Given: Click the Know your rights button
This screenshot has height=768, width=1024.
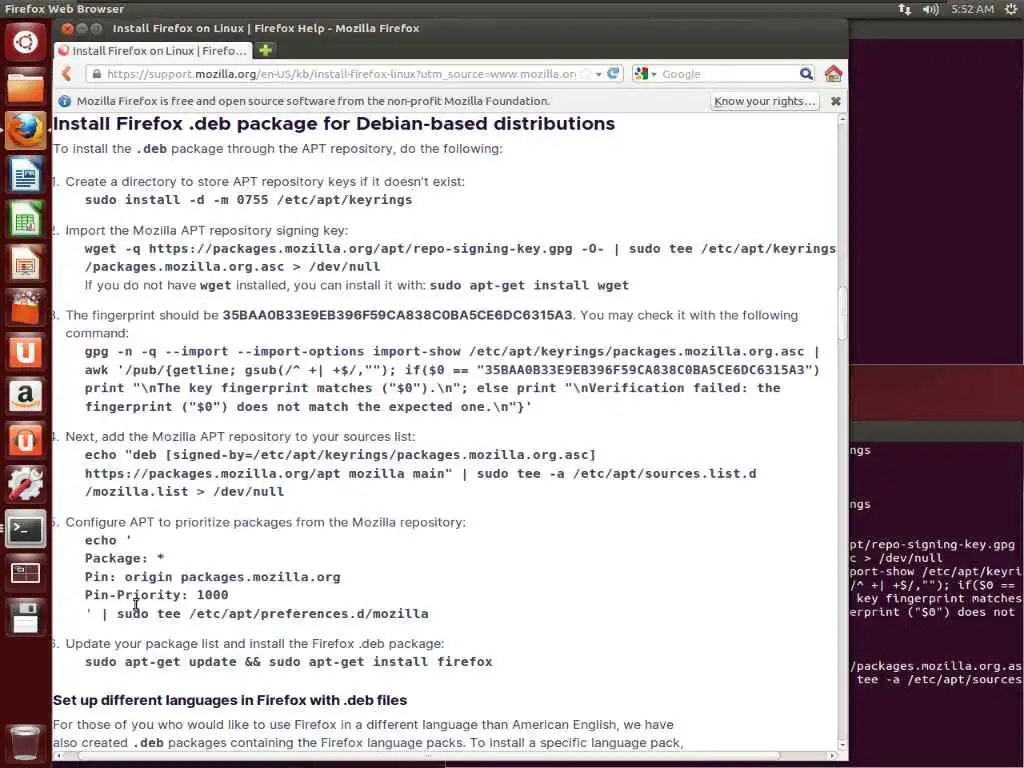Looking at the screenshot, I should (765, 101).
